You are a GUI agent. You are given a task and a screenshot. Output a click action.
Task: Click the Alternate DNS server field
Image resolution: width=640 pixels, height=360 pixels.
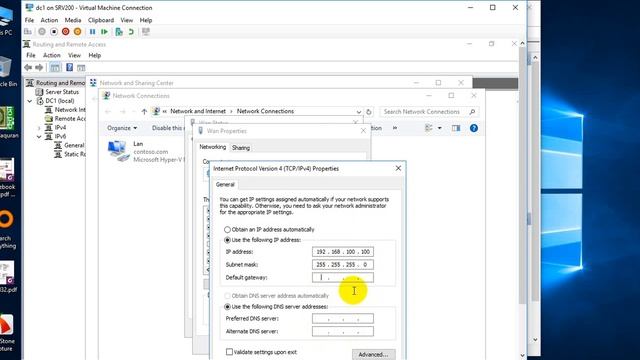pos(343,331)
